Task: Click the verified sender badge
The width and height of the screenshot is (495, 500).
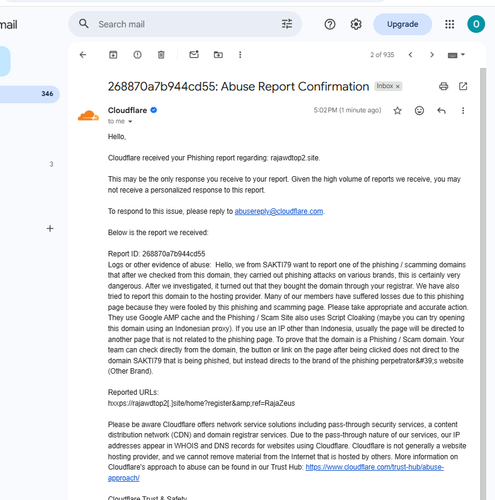Action: point(154,110)
